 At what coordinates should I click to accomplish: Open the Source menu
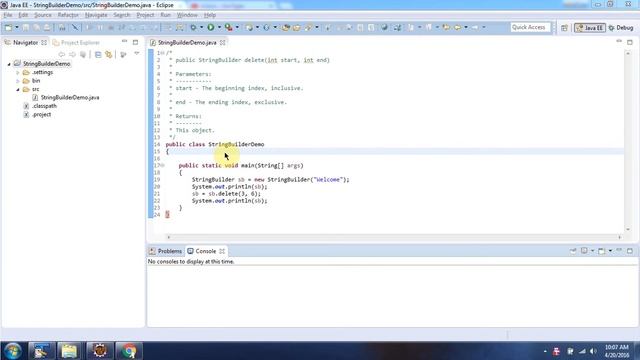point(43,15)
